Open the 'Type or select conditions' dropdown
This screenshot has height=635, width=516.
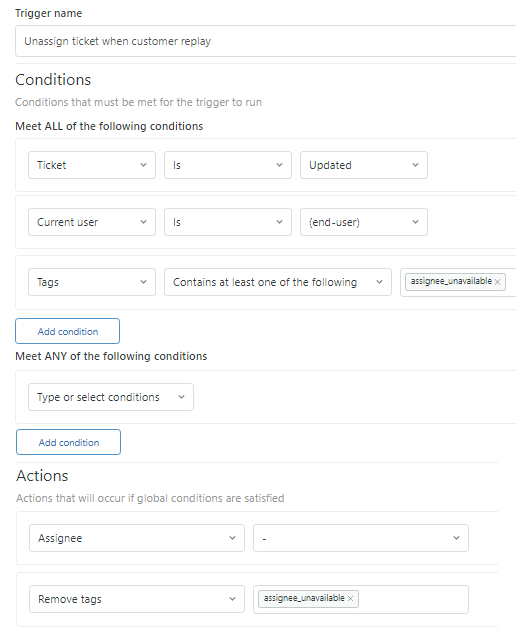pos(111,397)
